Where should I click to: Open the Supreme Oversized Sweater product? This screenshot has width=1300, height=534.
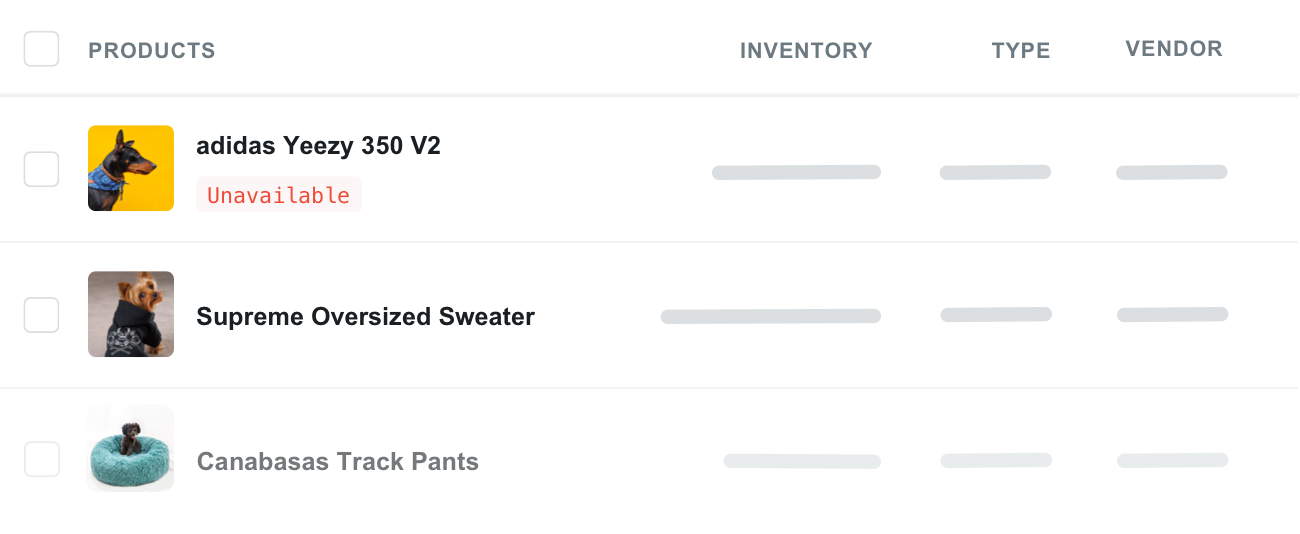(365, 317)
